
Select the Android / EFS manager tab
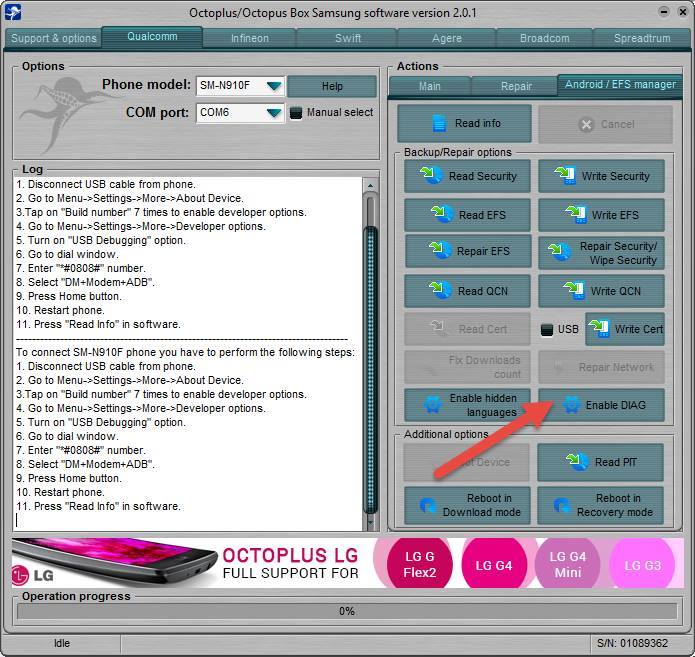tap(620, 84)
